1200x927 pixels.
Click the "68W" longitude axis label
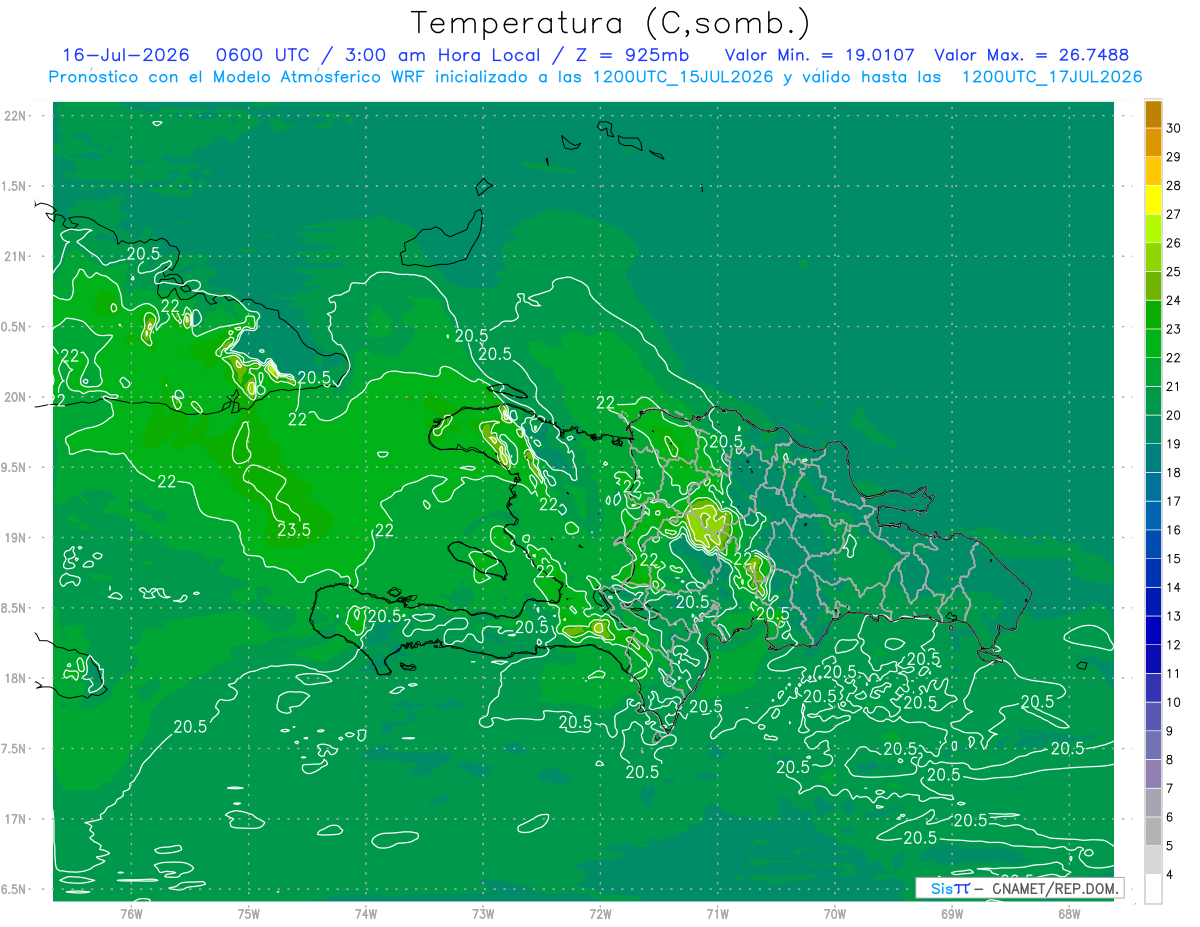tap(1069, 913)
